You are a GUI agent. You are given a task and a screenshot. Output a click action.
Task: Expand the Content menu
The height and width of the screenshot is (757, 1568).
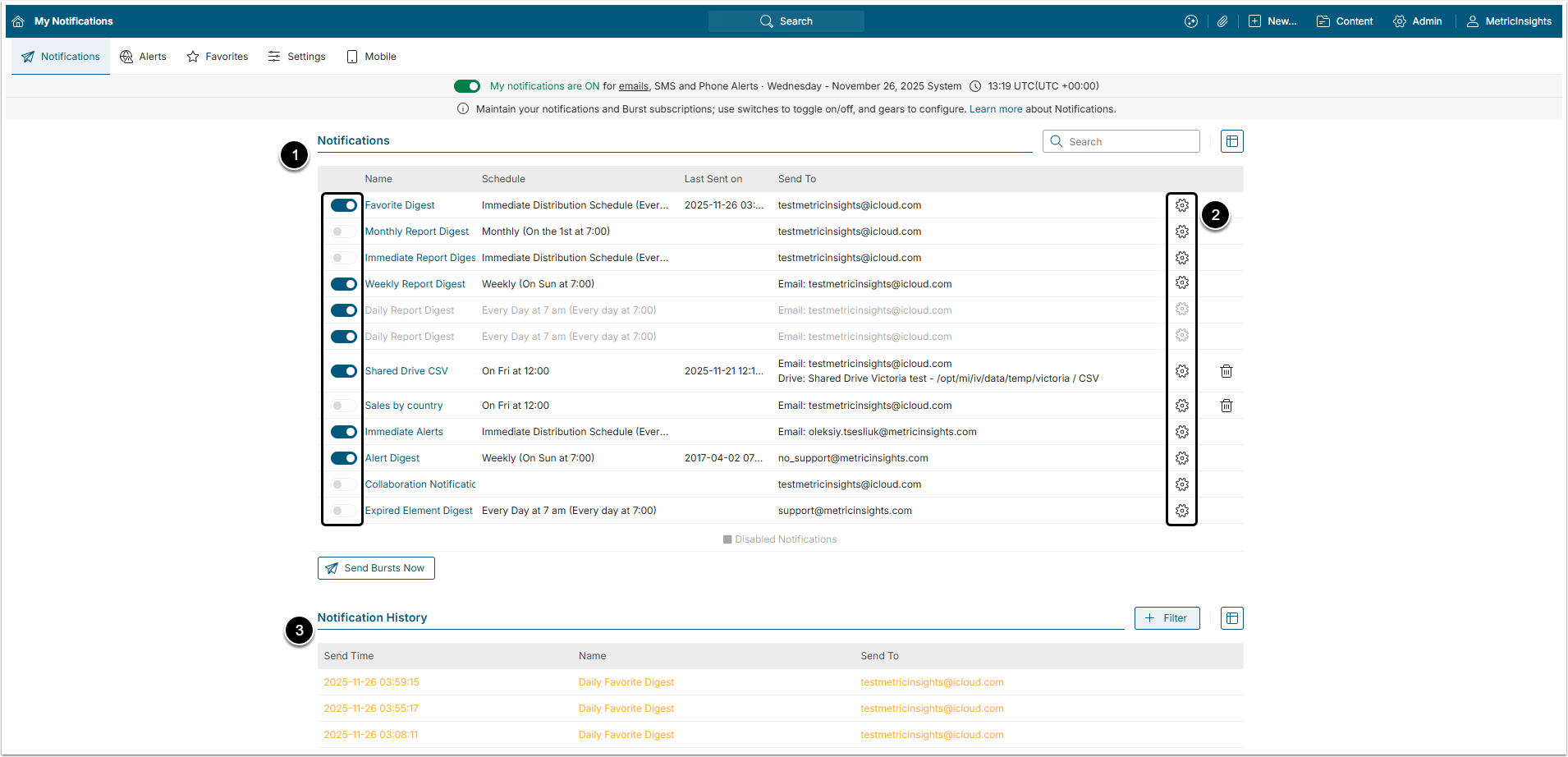tap(1345, 21)
